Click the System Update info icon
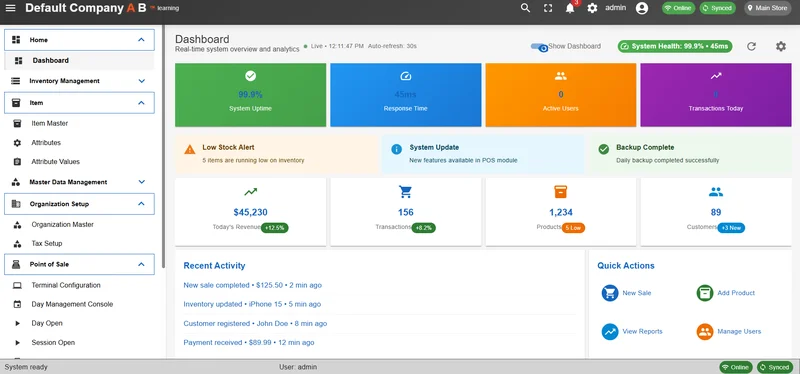The image size is (800, 374). tap(396, 149)
